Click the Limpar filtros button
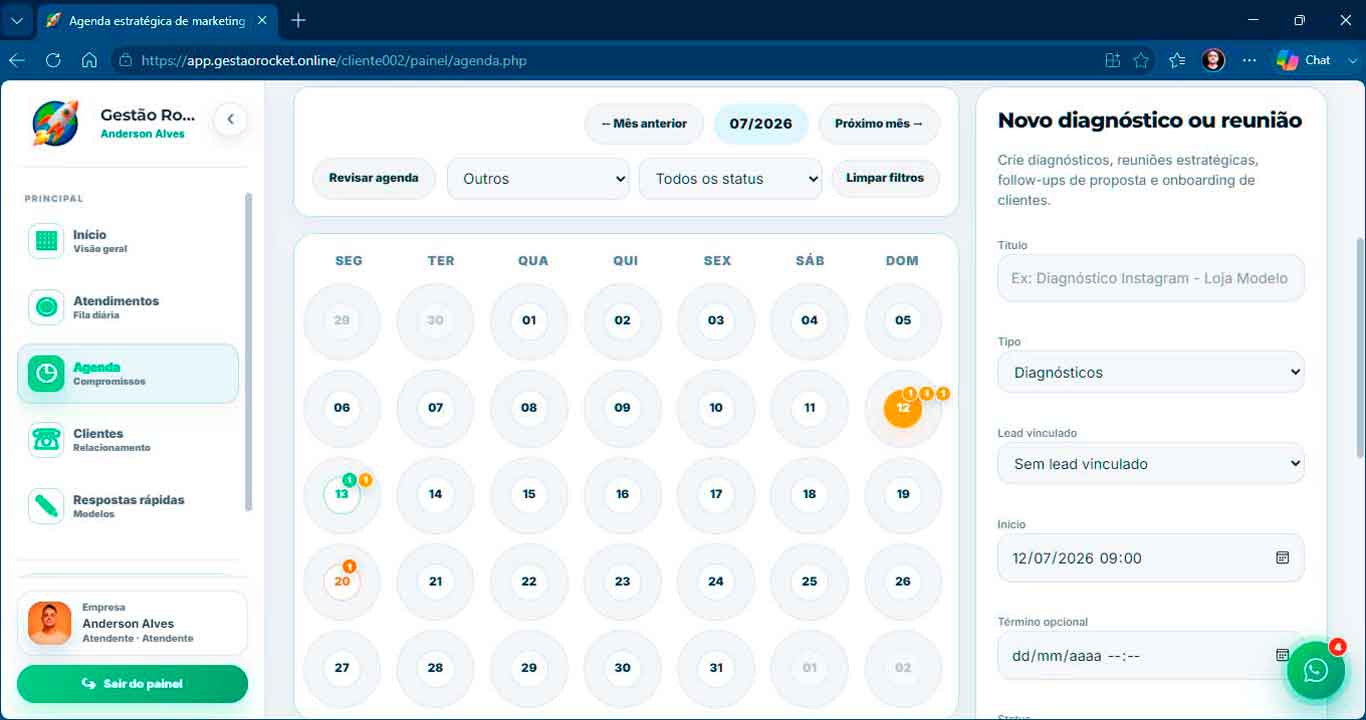 (885, 178)
